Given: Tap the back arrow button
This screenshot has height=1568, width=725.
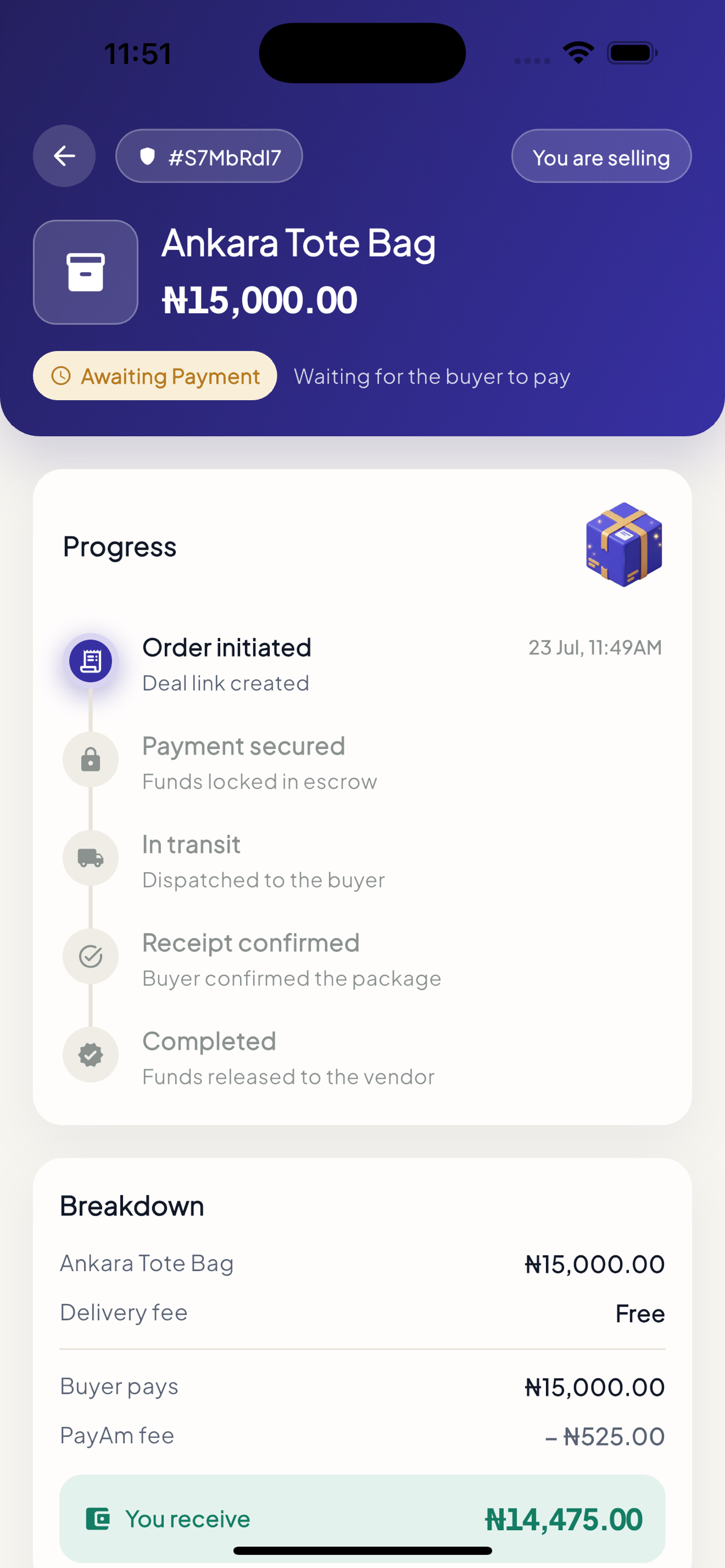Looking at the screenshot, I should [x=64, y=156].
